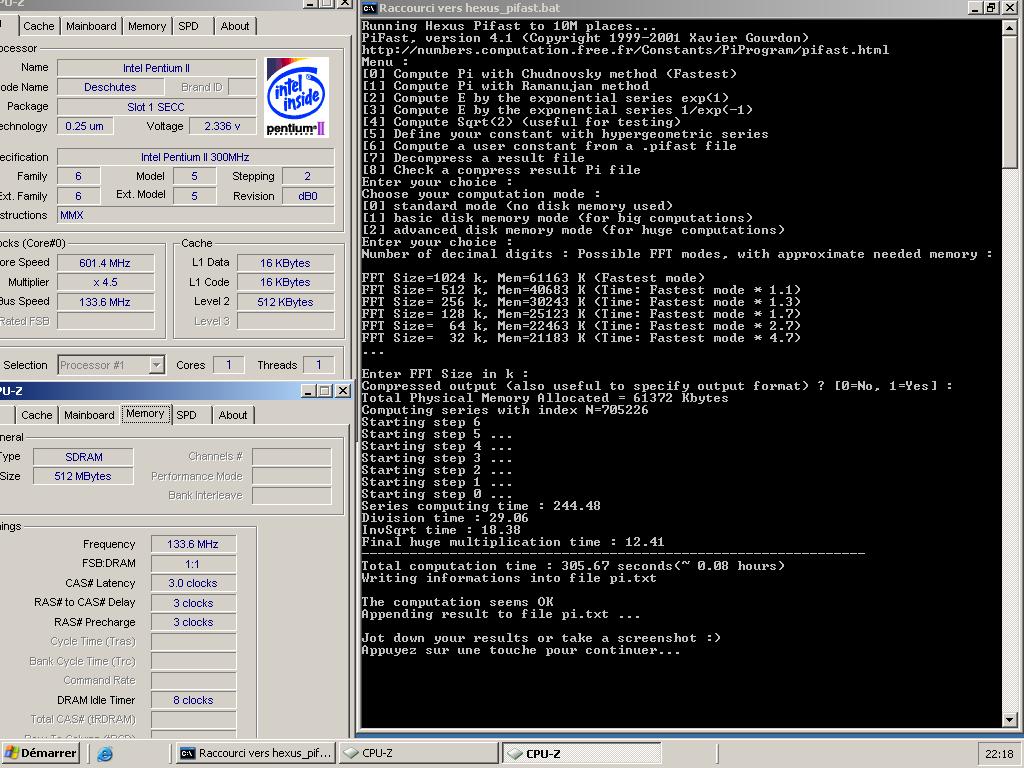Click the Slot 1 SECC package value

(157, 106)
